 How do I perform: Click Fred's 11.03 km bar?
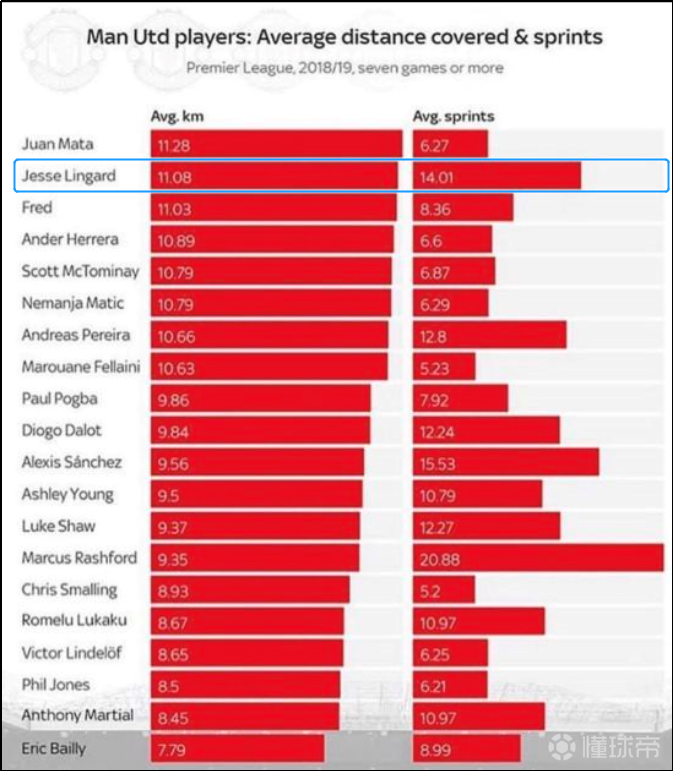(x=273, y=208)
